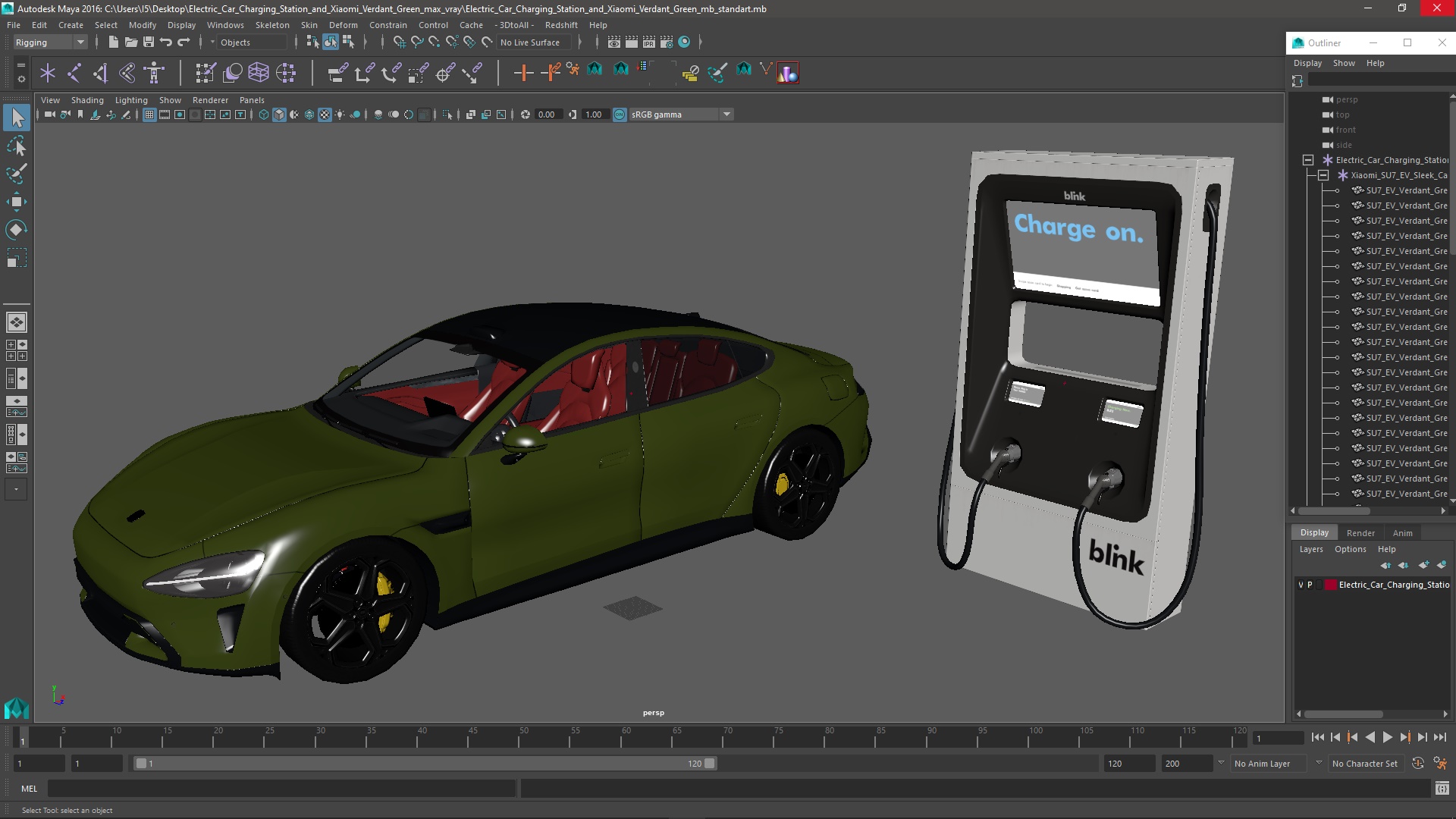The height and width of the screenshot is (819, 1456).
Task: Open the Skeleton menu
Action: [x=272, y=25]
